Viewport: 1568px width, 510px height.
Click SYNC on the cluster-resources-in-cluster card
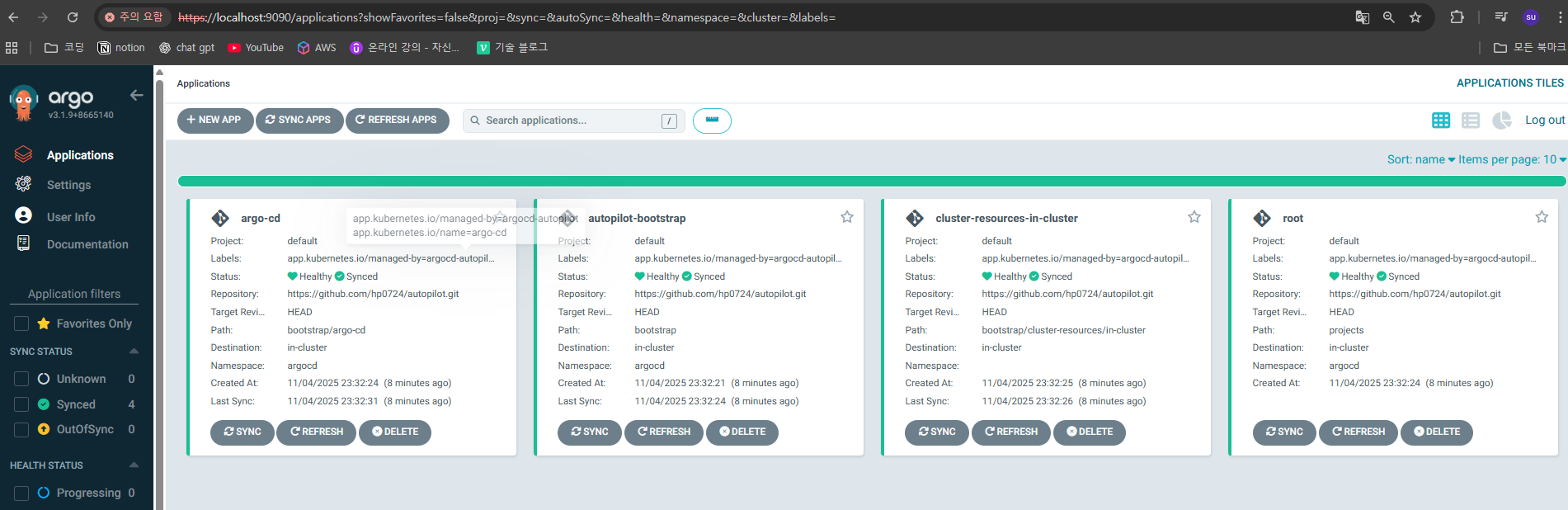click(936, 432)
